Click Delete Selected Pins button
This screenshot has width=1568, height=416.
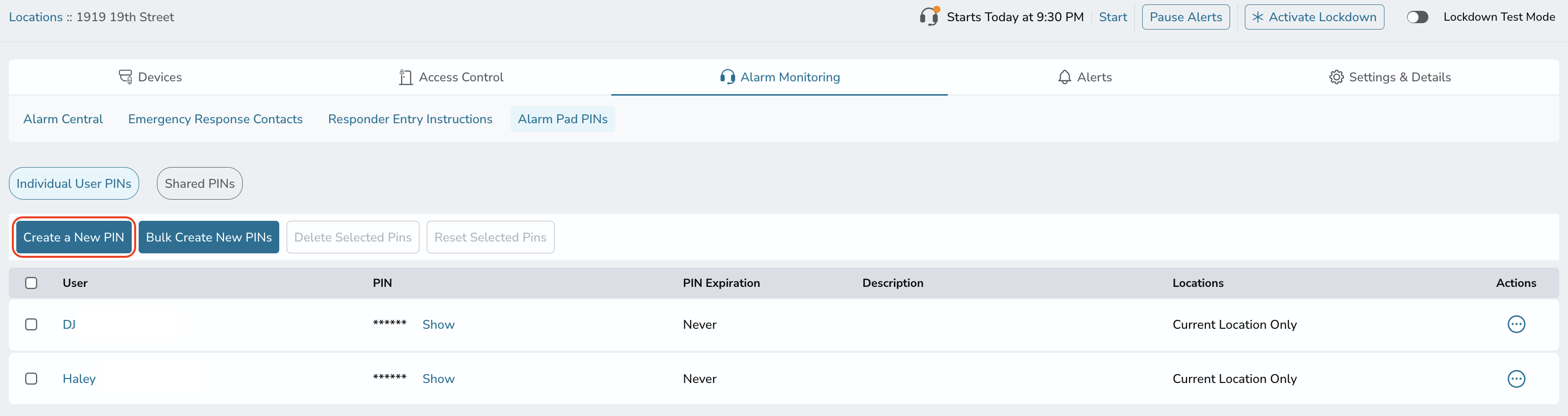352,237
